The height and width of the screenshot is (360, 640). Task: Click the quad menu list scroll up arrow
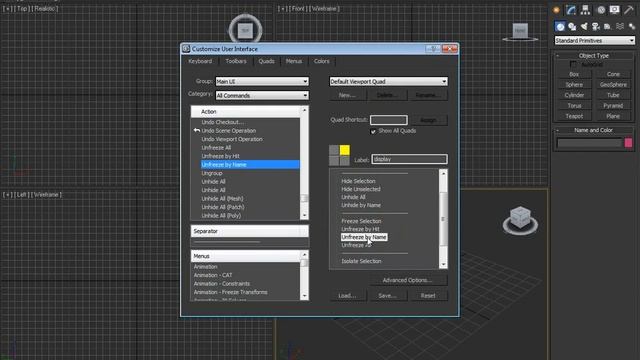(443, 173)
